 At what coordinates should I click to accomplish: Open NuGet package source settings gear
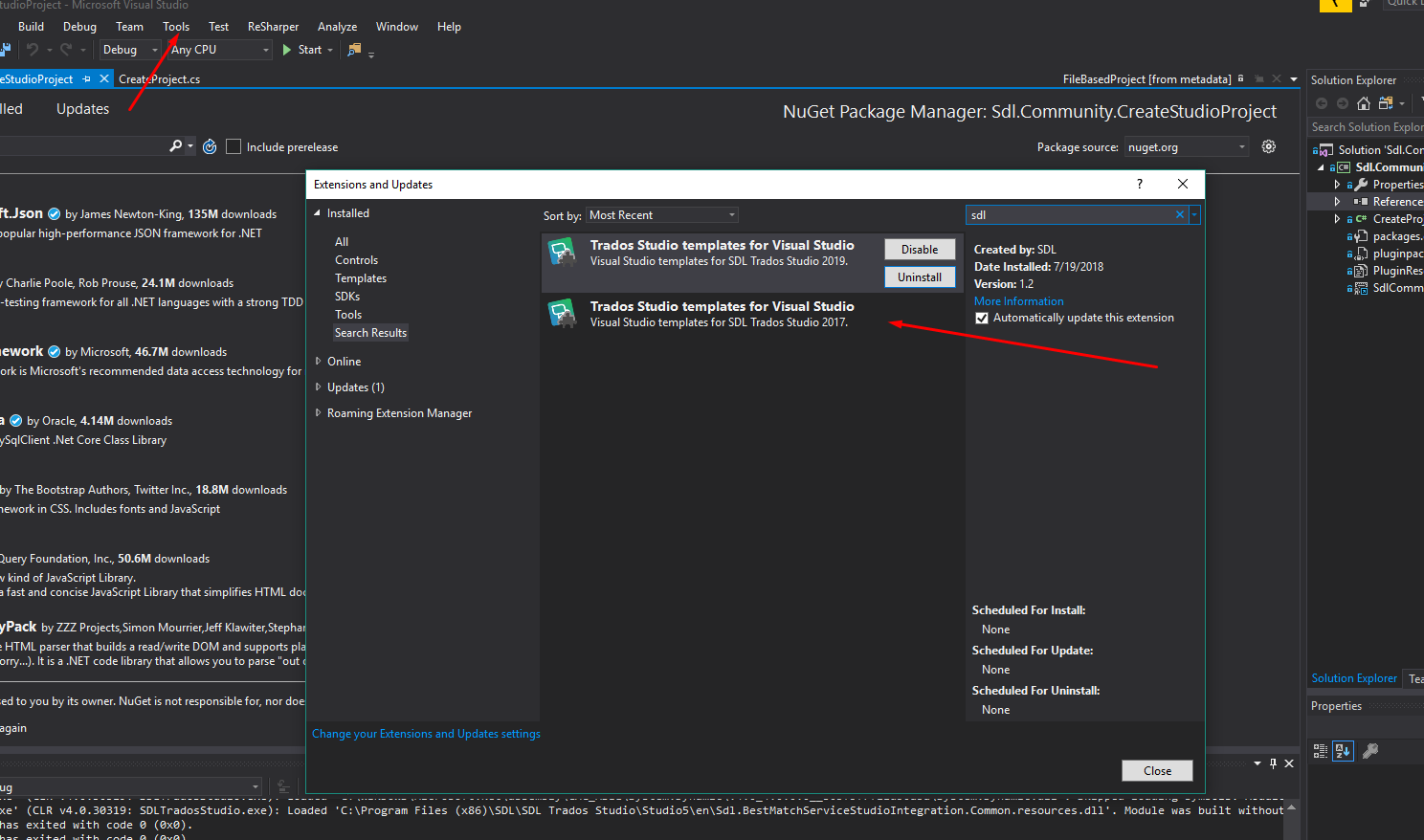(x=1269, y=146)
